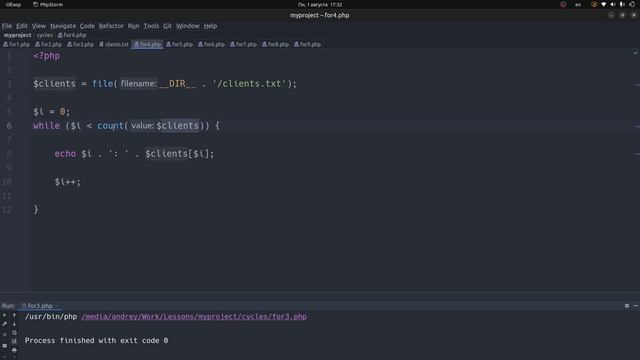This screenshot has height=360, width=640.
Task: Hide the Run tool window
Action: point(636,306)
